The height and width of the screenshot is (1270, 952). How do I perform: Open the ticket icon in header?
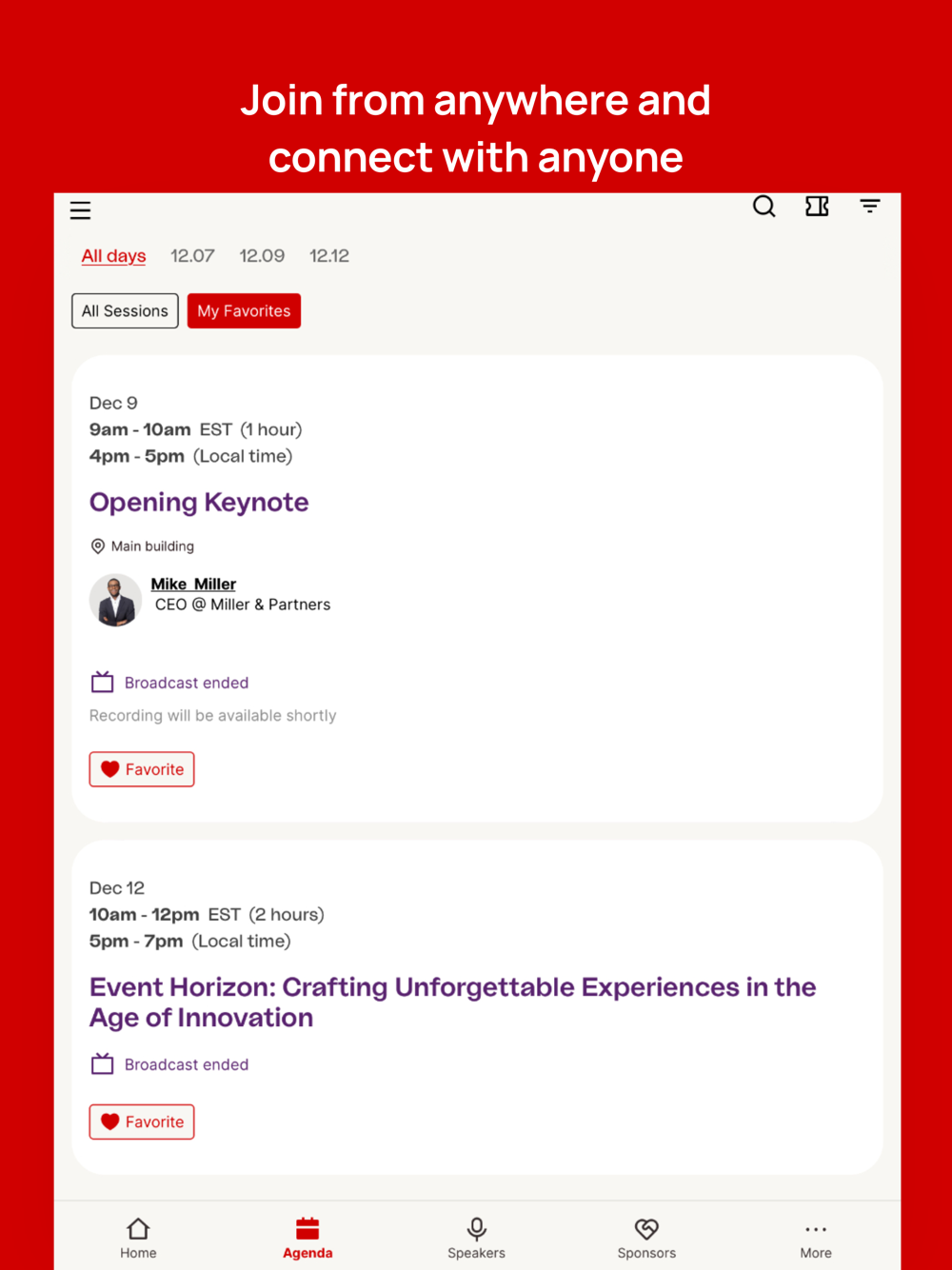(817, 207)
